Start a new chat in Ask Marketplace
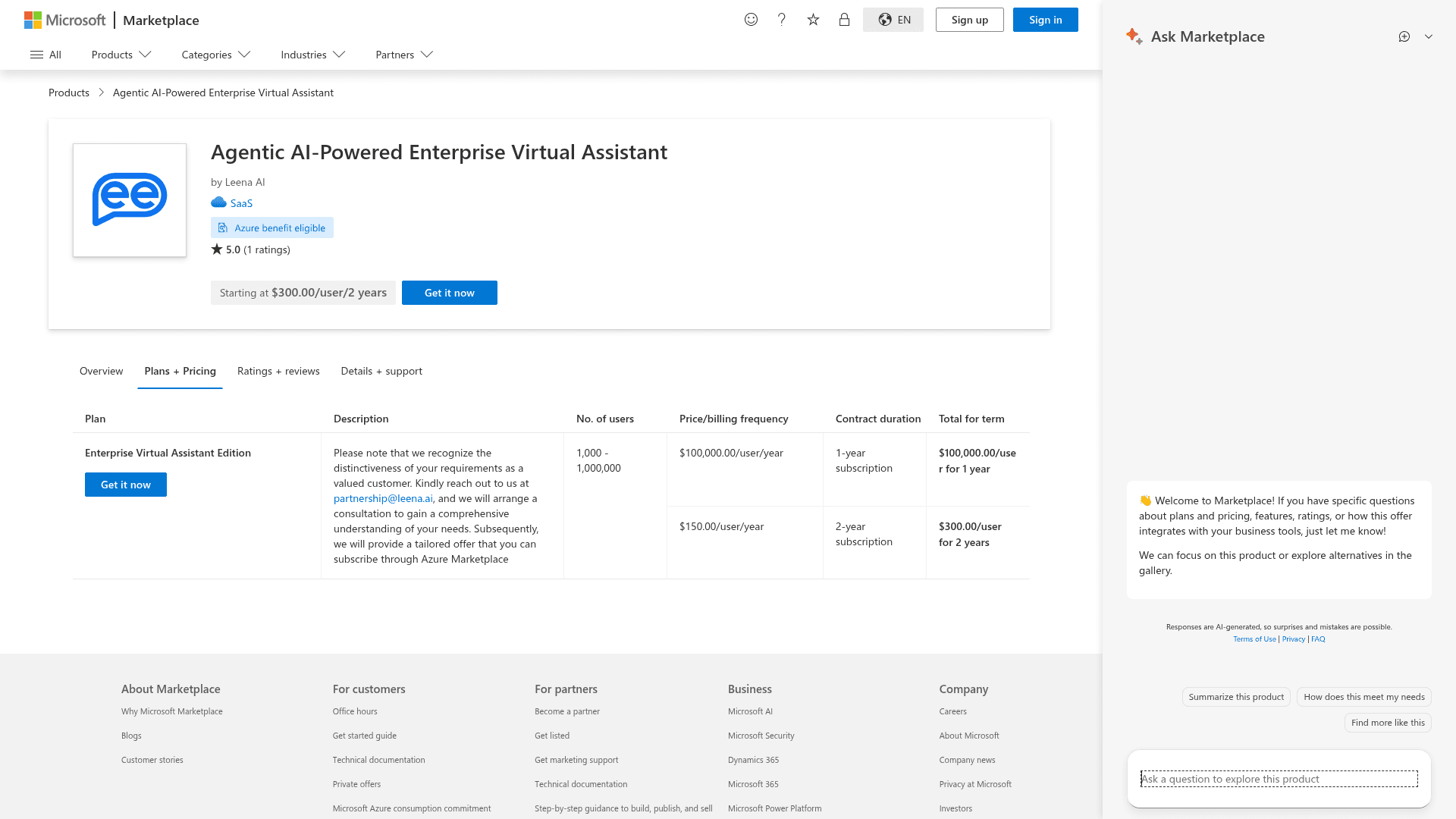 [x=1404, y=36]
